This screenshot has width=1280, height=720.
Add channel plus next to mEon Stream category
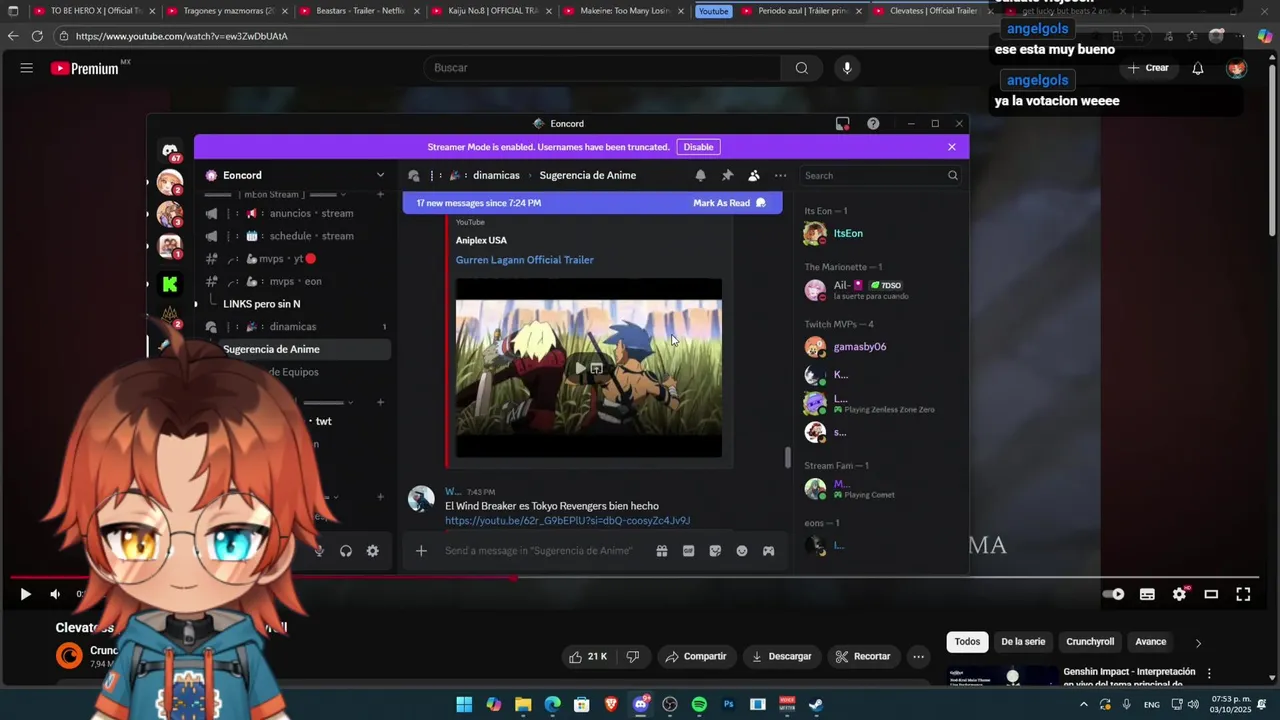pos(380,195)
